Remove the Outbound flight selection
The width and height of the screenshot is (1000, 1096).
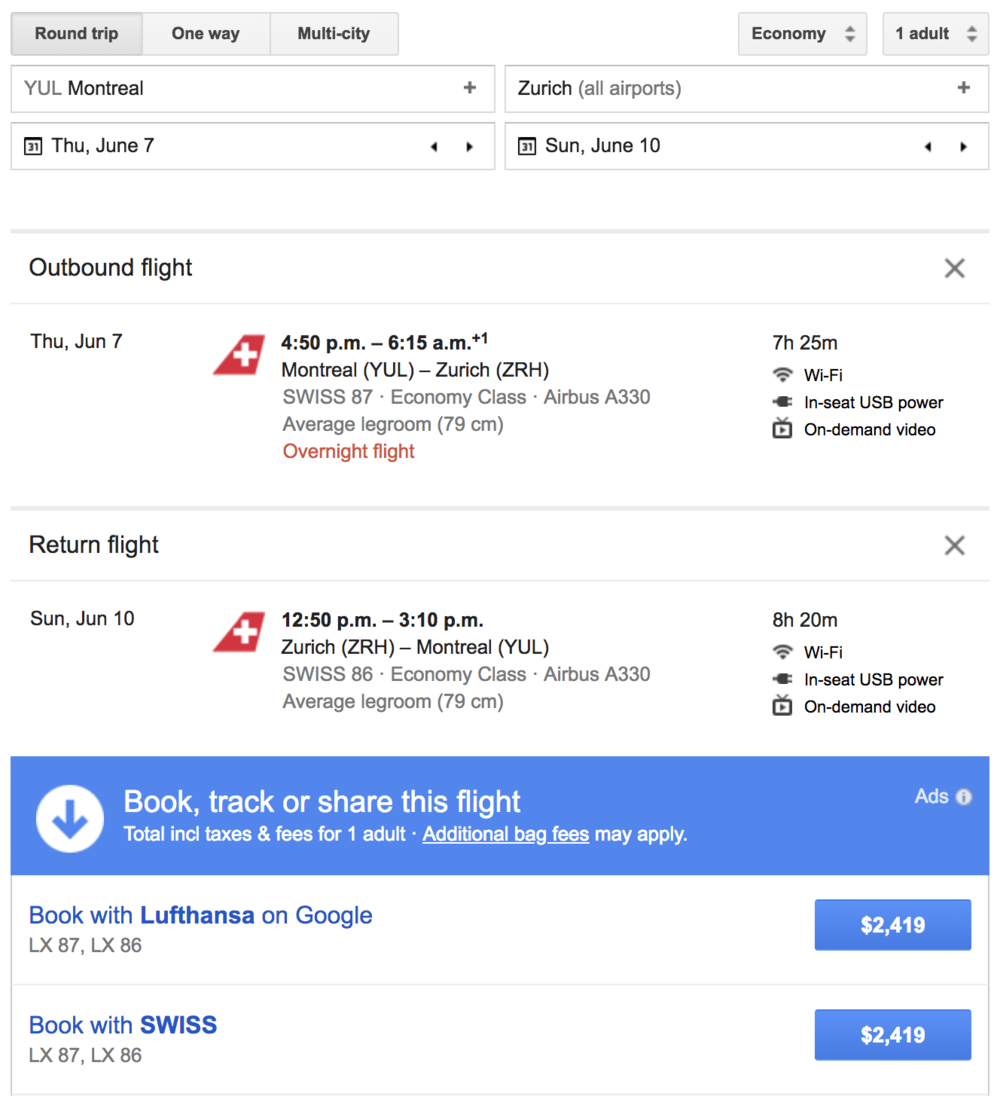tap(954, 268)
